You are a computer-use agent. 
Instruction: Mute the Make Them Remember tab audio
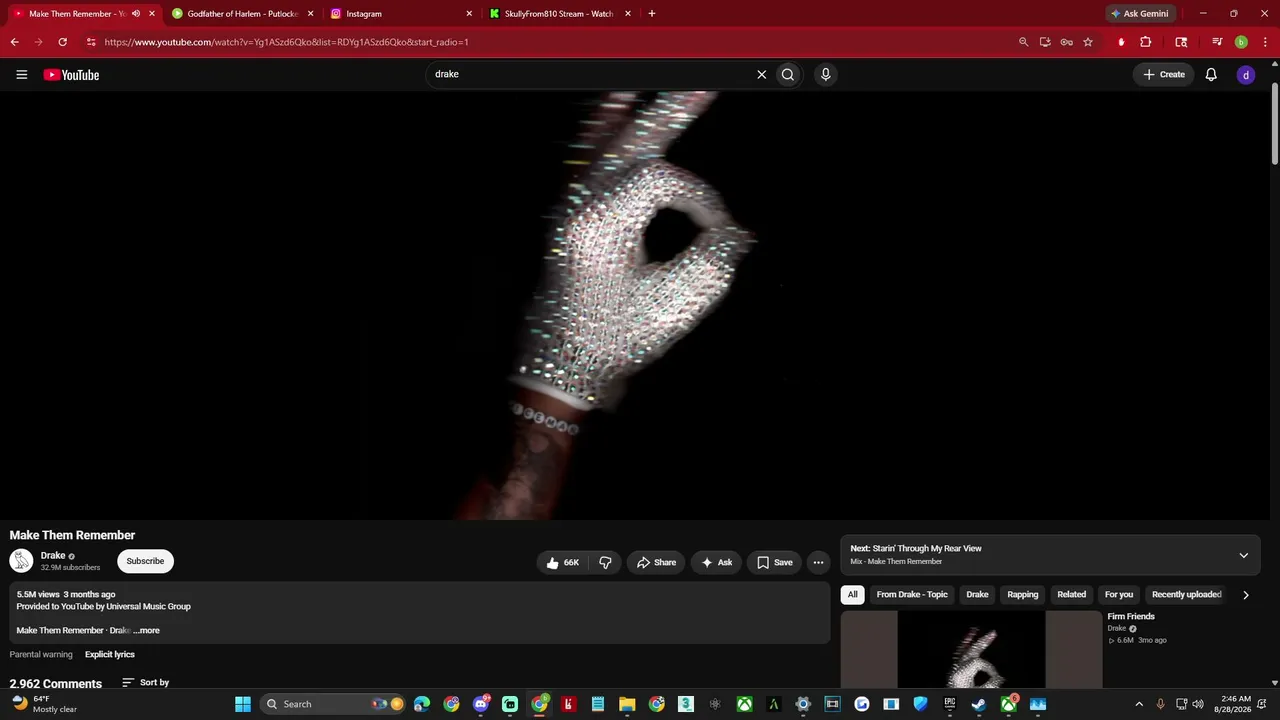(x=136, y=14)
